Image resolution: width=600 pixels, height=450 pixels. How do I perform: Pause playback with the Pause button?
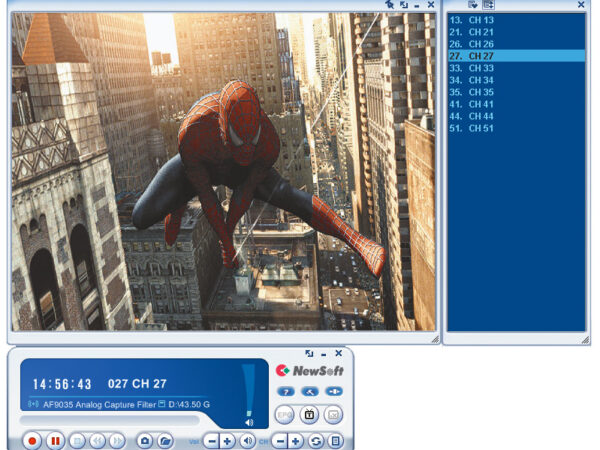coord(55,440)
